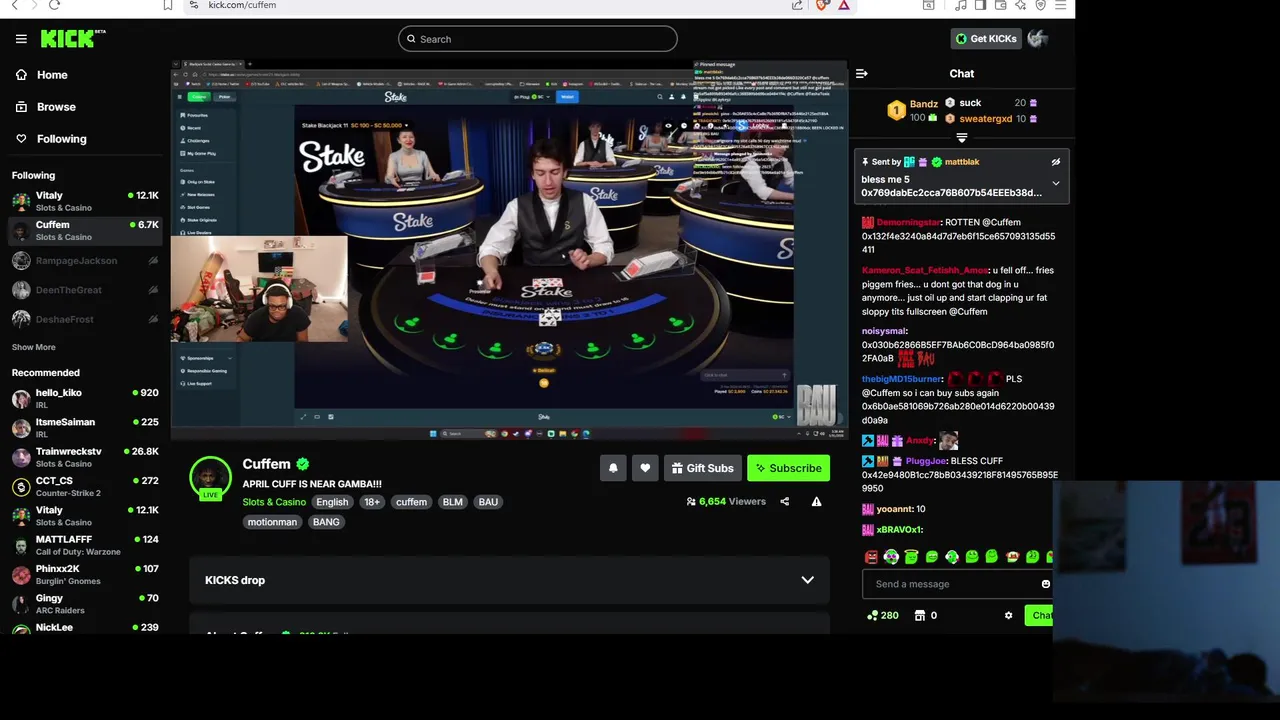Click the English language tag

(332, 502)
